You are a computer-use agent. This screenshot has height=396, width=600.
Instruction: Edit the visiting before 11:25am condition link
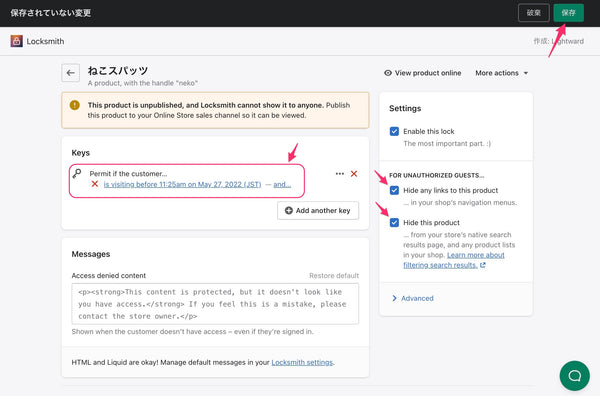coord(182,184)
